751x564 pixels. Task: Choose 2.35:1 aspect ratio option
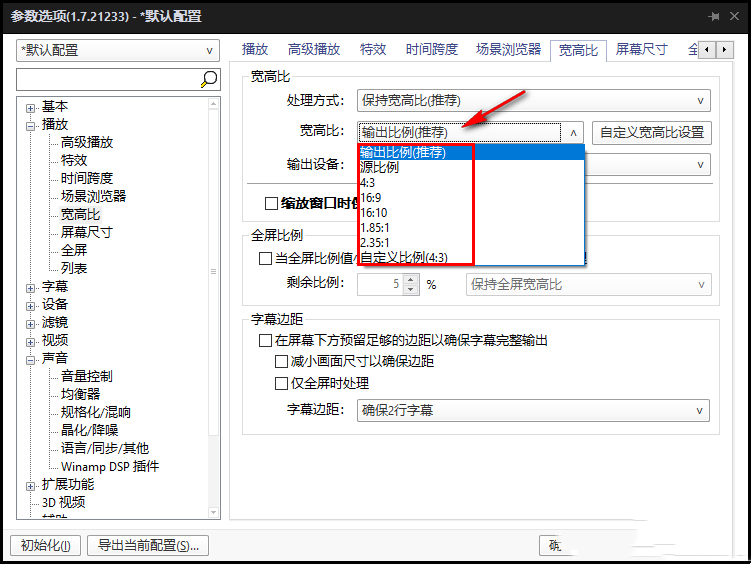tap(471, 243)
